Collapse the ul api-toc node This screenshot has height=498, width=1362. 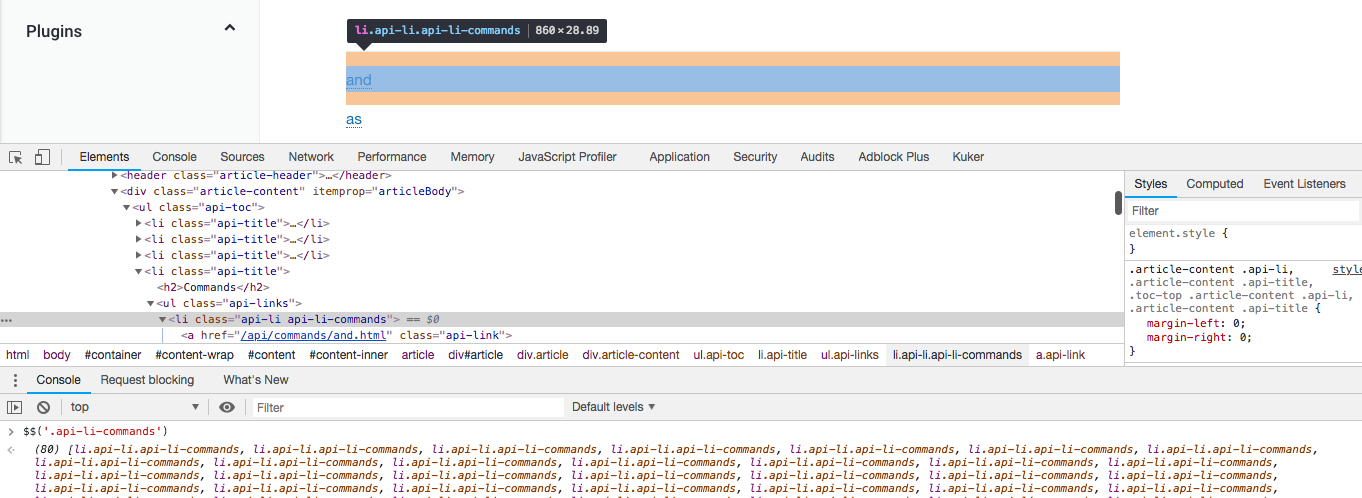click(x=127, y=207)
